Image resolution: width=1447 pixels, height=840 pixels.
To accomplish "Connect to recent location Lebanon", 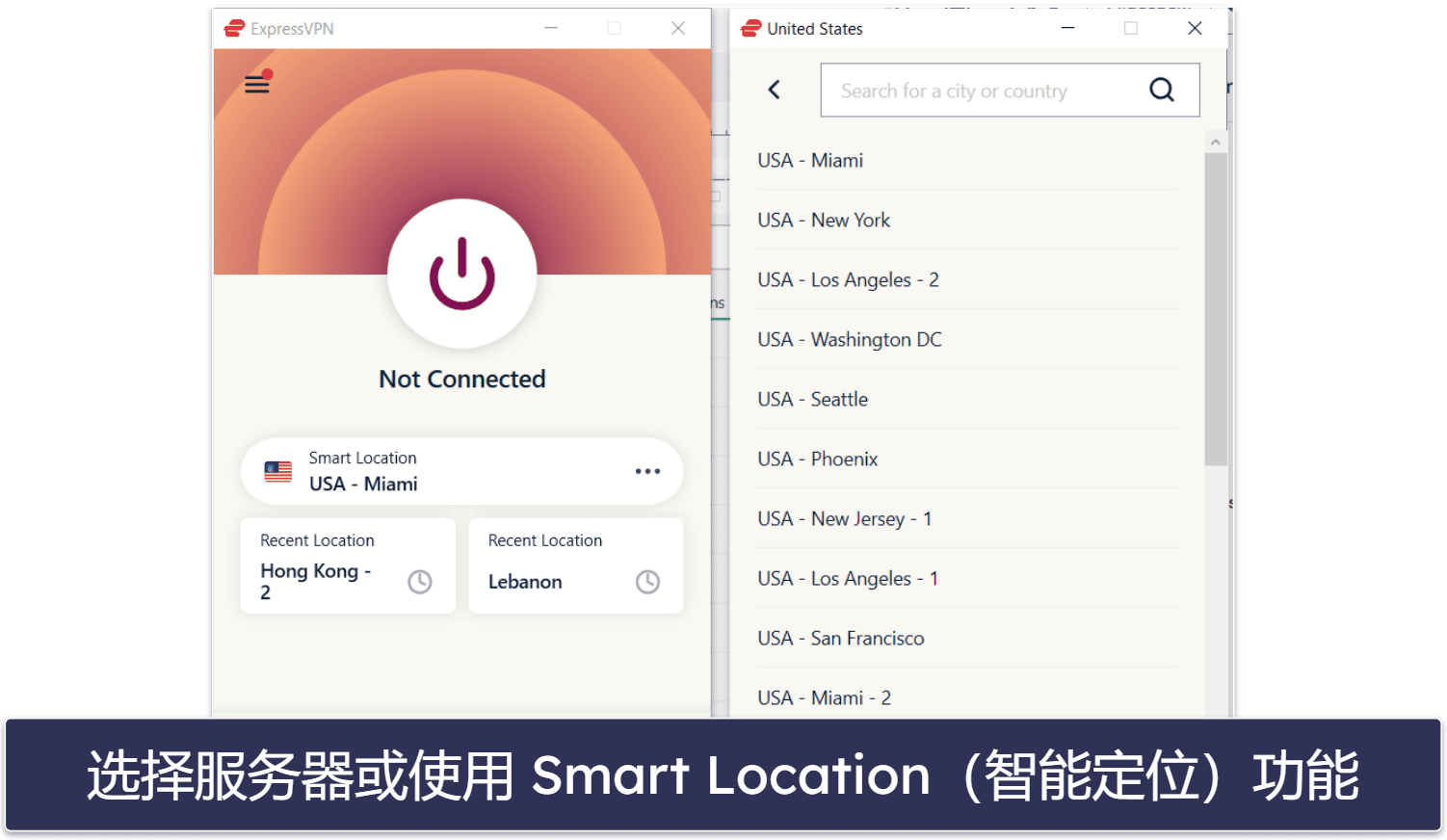I will (x=576, y=565).
